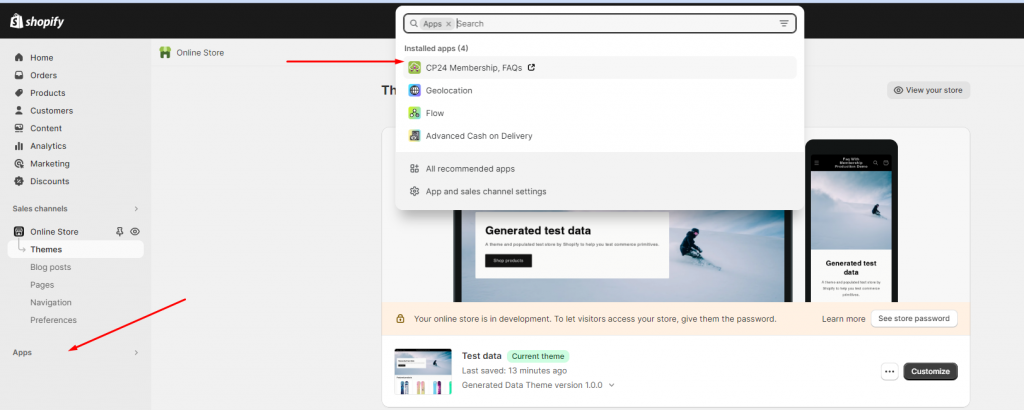Click the Customize button
The height and width of the screenshot is (410, 1024).
tap(930, 371)
